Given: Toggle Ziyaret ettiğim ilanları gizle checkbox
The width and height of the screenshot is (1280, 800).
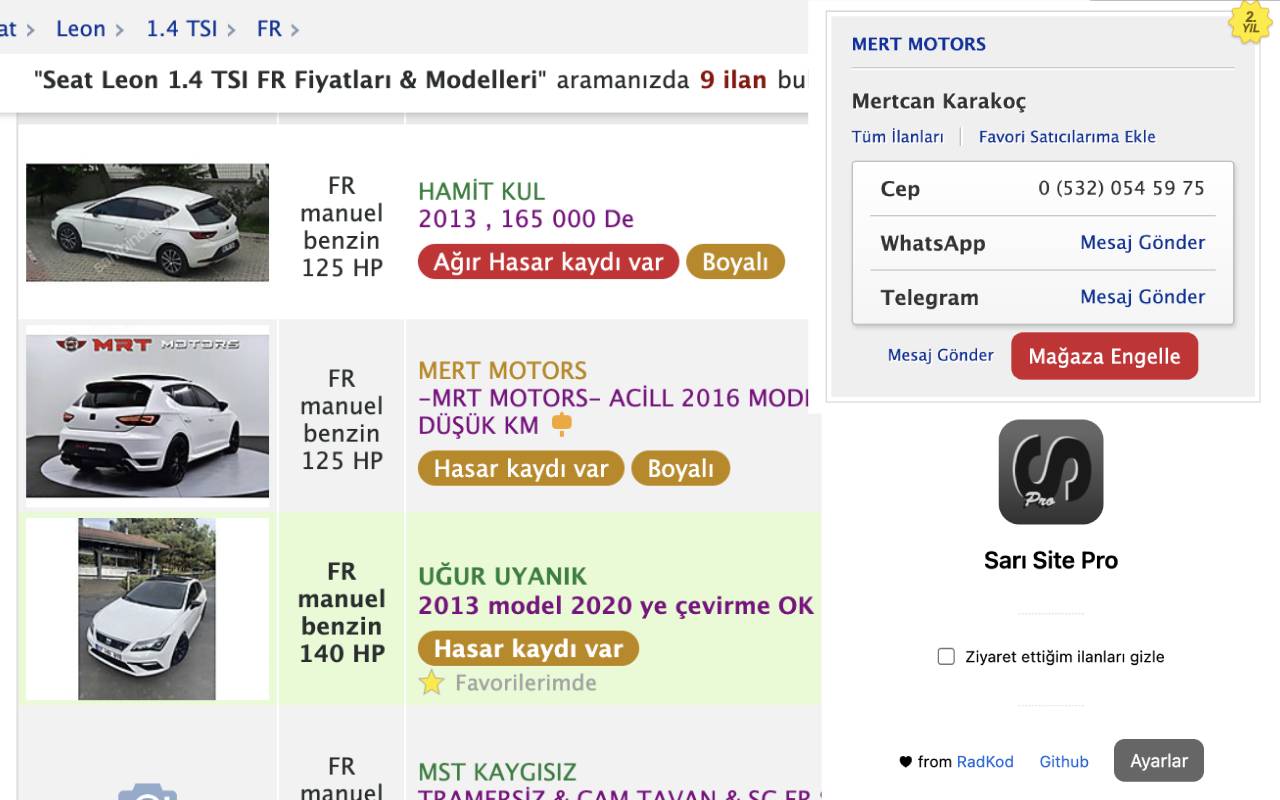Looking at the screenshot, I should (946, 657).
